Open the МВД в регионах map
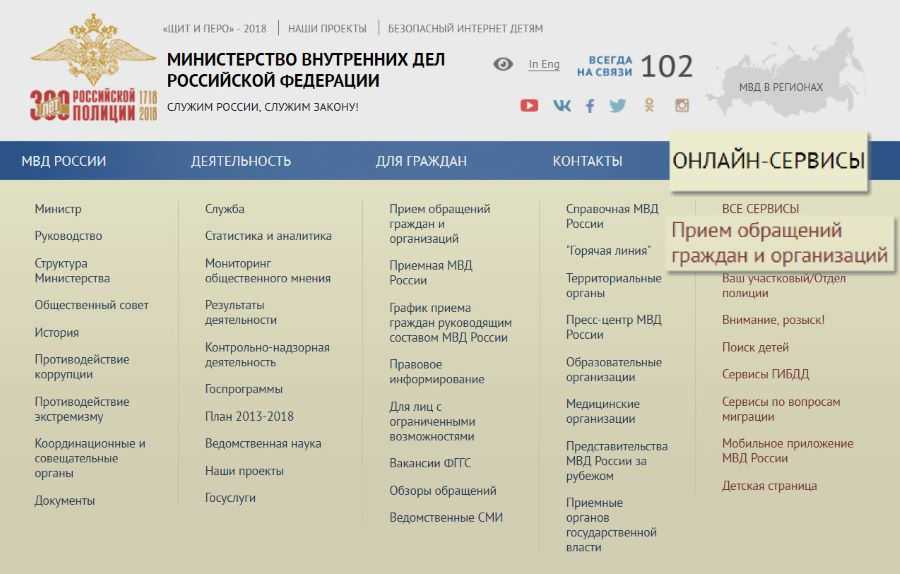 coord(780,87)
